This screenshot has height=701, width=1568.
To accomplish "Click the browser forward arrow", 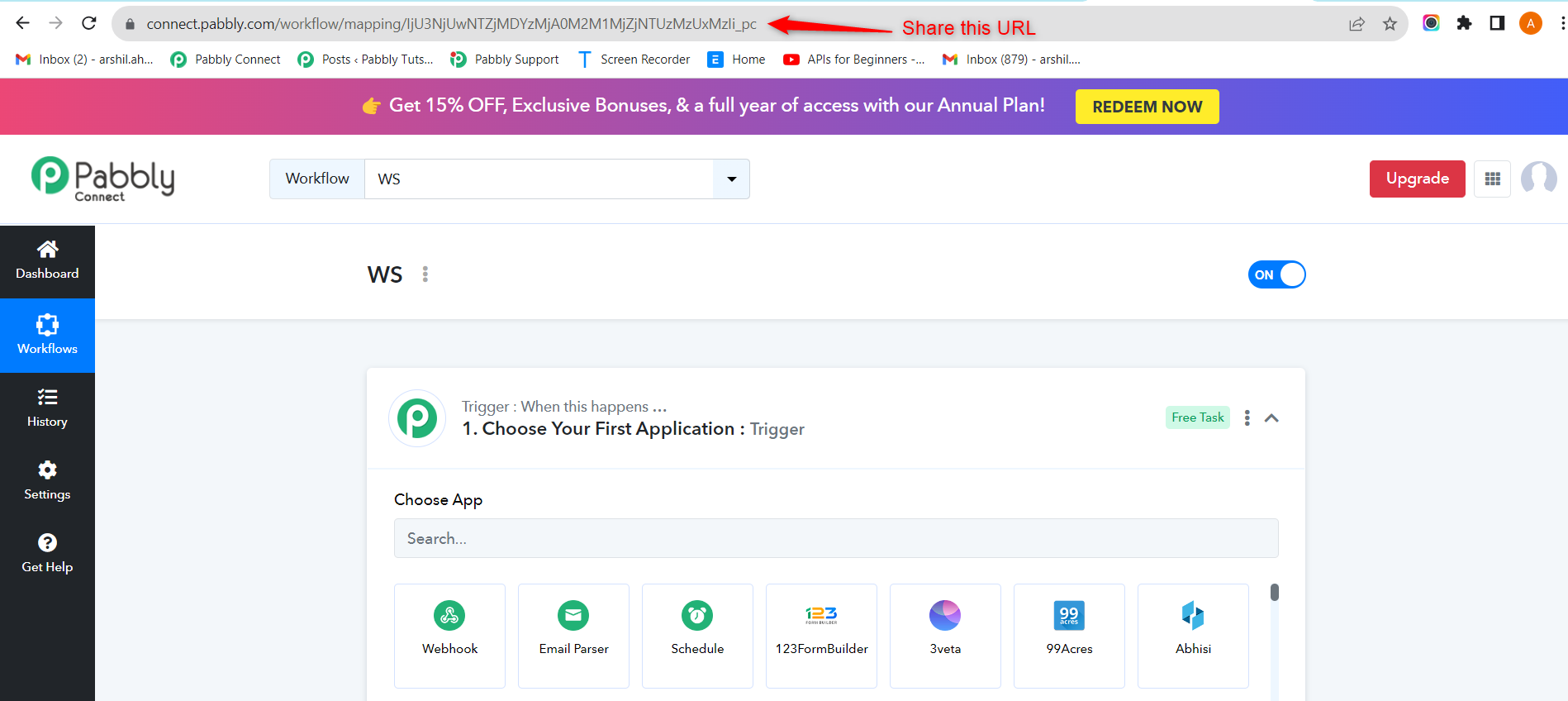I will 56,23.
